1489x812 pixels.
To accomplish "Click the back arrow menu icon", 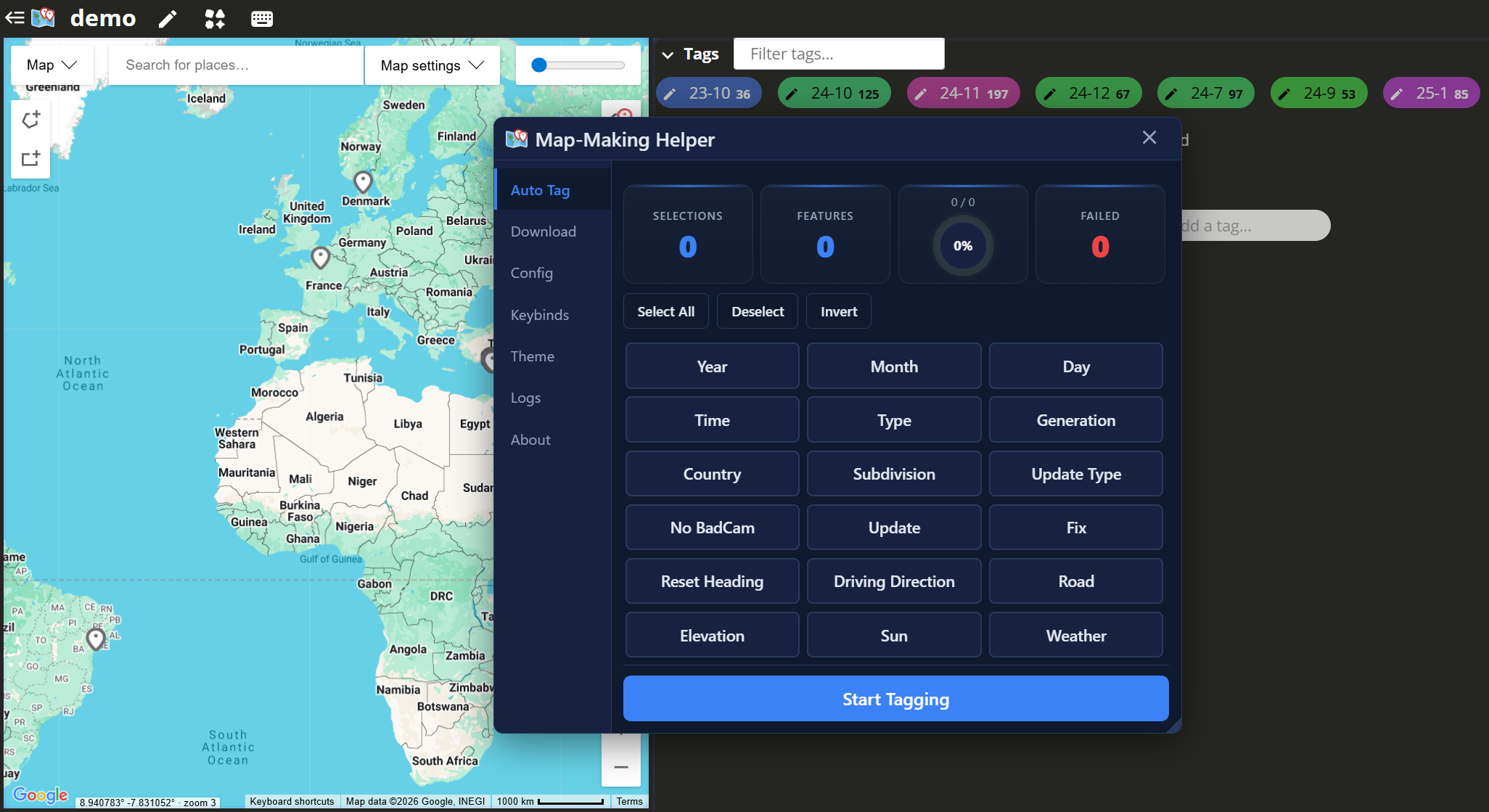I will (15, 17).
